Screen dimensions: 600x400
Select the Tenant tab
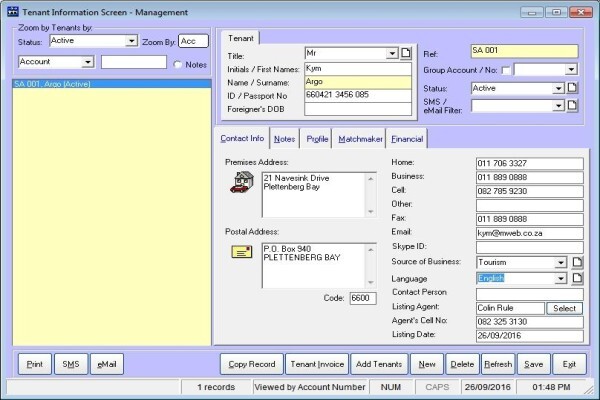241,38
